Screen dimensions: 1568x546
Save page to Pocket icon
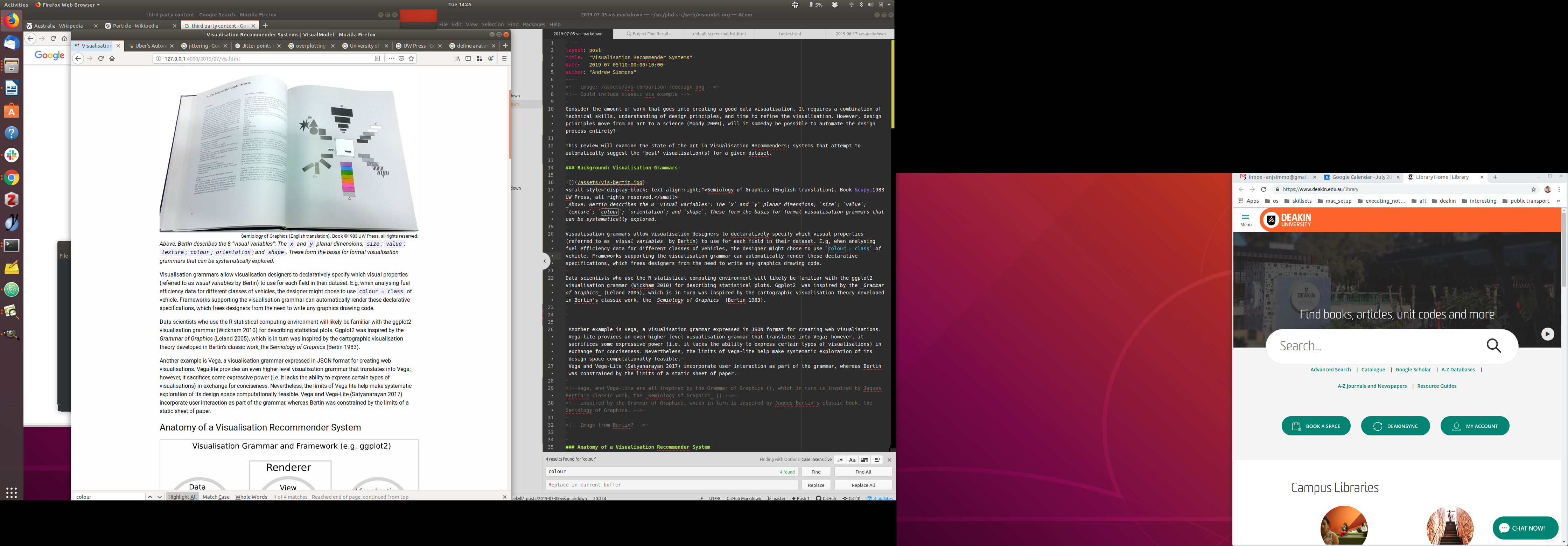402,58
